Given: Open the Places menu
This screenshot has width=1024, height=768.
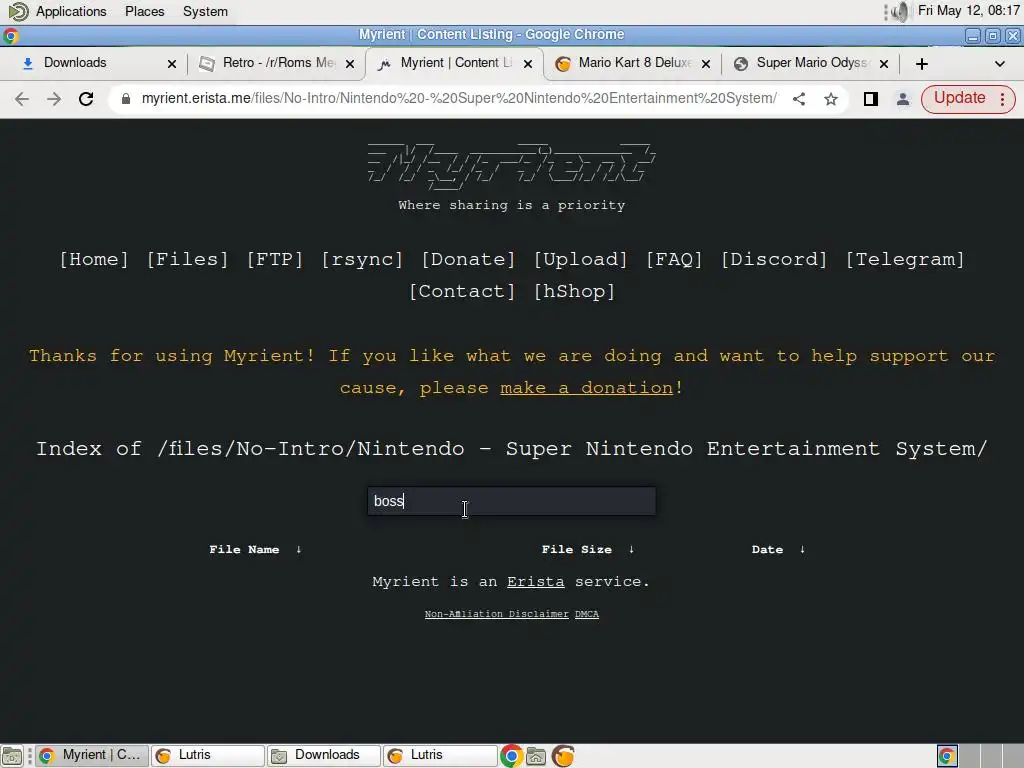Looking at the screenshot, I should coord(144,12).
